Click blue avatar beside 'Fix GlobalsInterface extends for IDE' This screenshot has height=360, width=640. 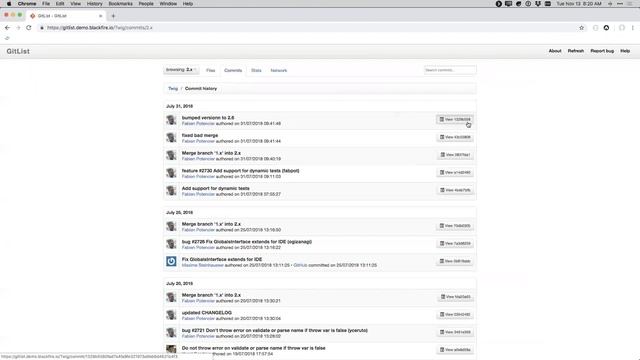pyautogui.click(x=171, y=261)
